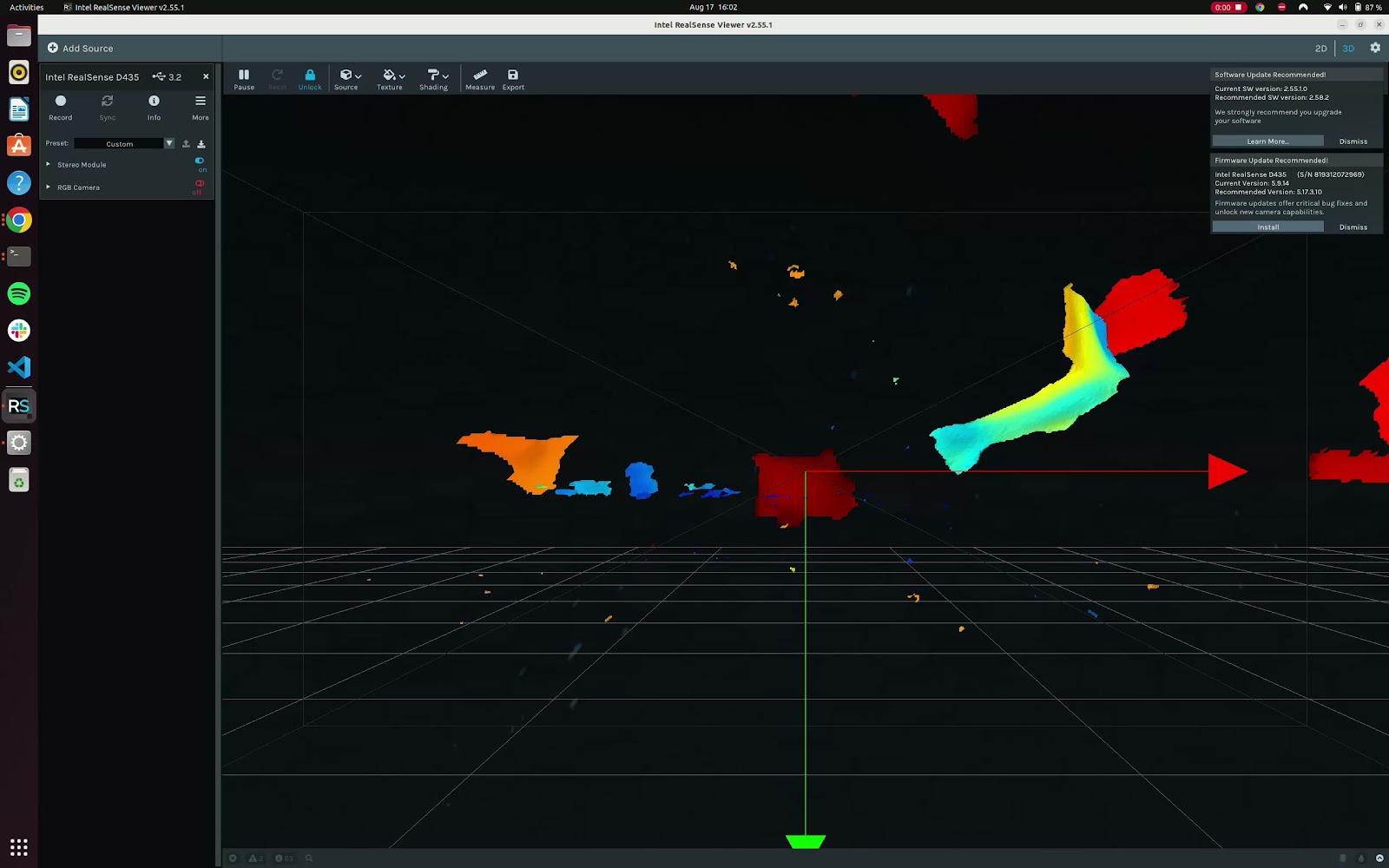The image size is (1389, 868).
Task: Open LibreOffice Writer from the dock
Action: (x=19, y=109)
